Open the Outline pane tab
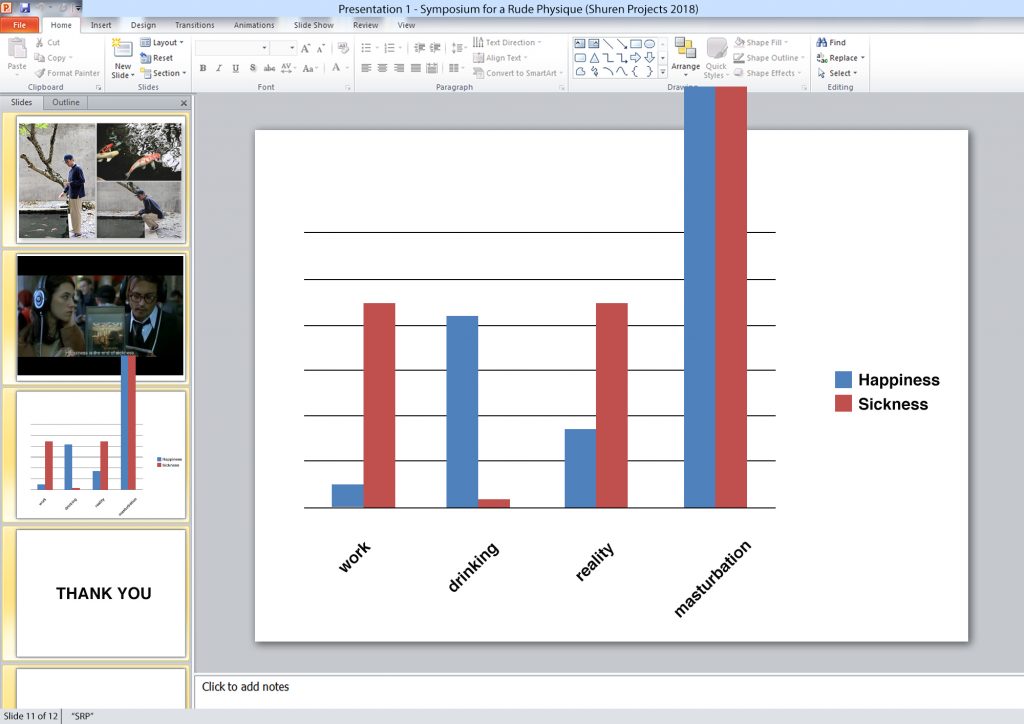This screenshot has width=1024, height=724. pos(66,102)
